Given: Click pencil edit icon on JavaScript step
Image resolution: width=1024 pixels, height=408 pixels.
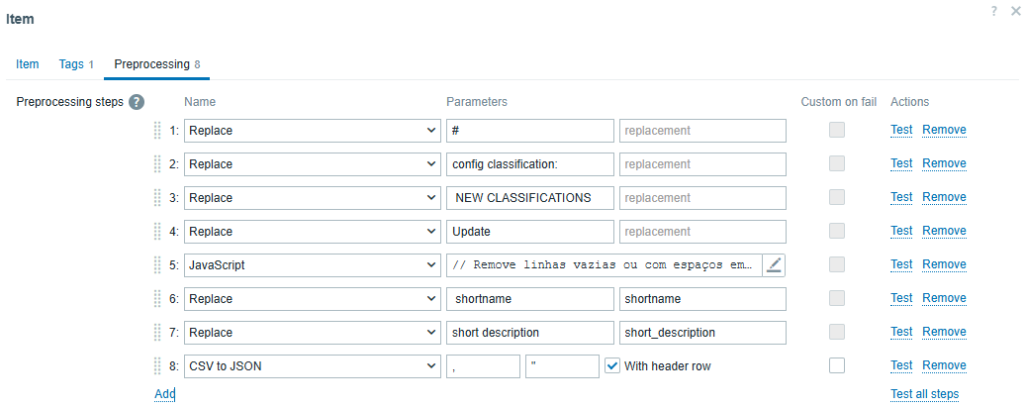Looking at the screenshot, I should click(774, 265).
